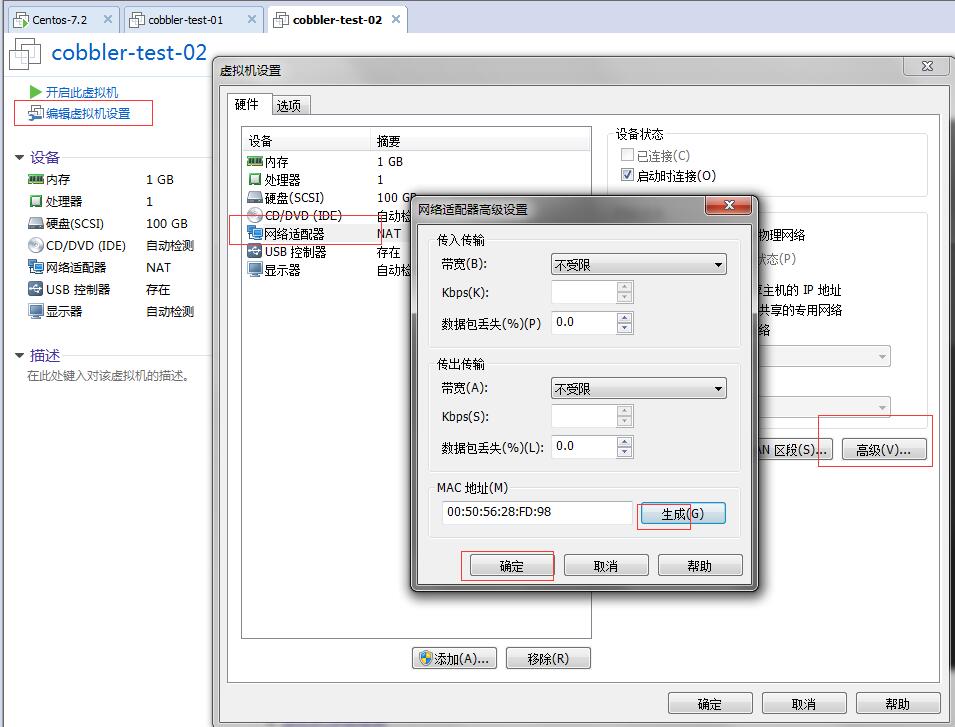Decrease outgoing packet loss stepper down arrow
The height and width of the screenshot is (727, 955).
point(624,452)
